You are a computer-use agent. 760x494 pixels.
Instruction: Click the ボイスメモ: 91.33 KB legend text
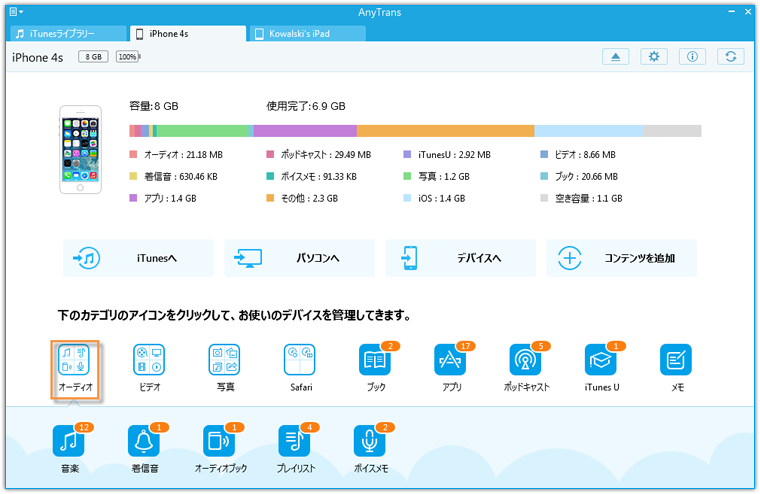pos(318,176)
